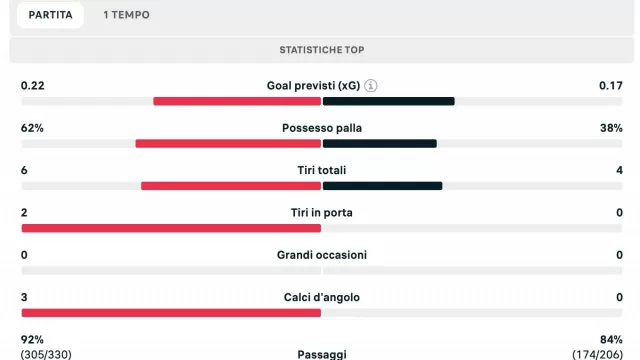Select the Calci d'angolo label

[322, 298]
